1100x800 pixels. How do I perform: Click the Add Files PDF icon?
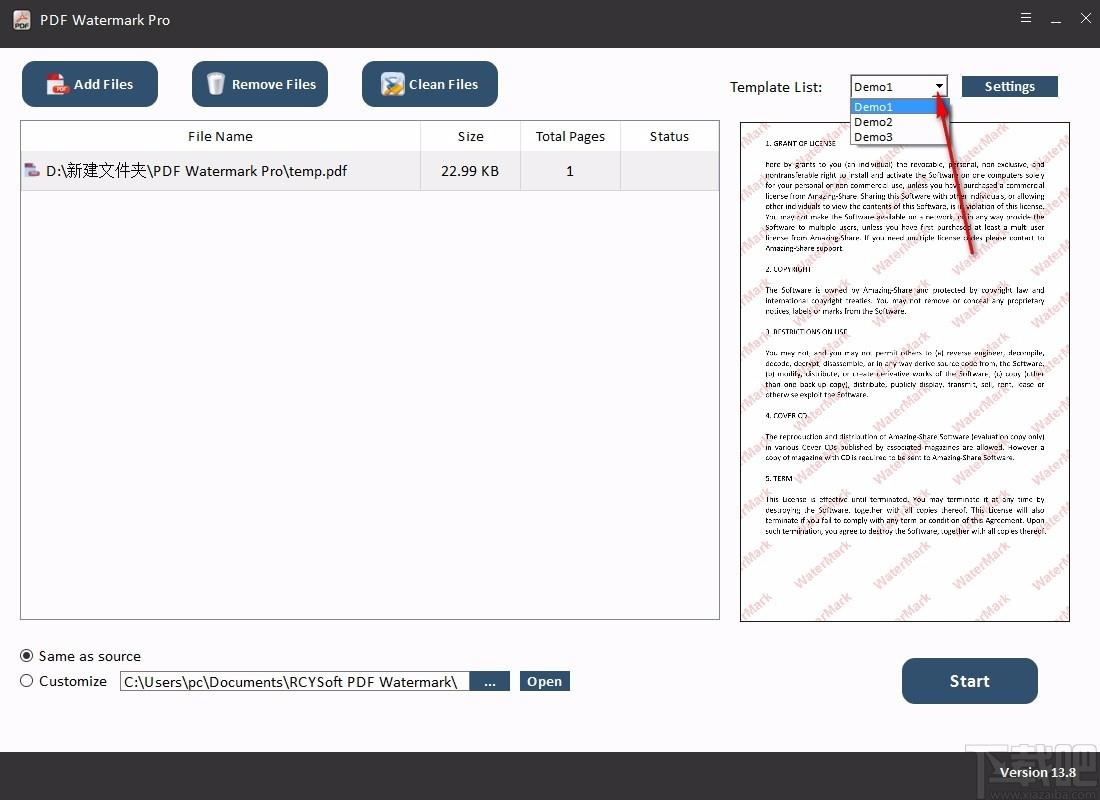click(x=57, y=84)
